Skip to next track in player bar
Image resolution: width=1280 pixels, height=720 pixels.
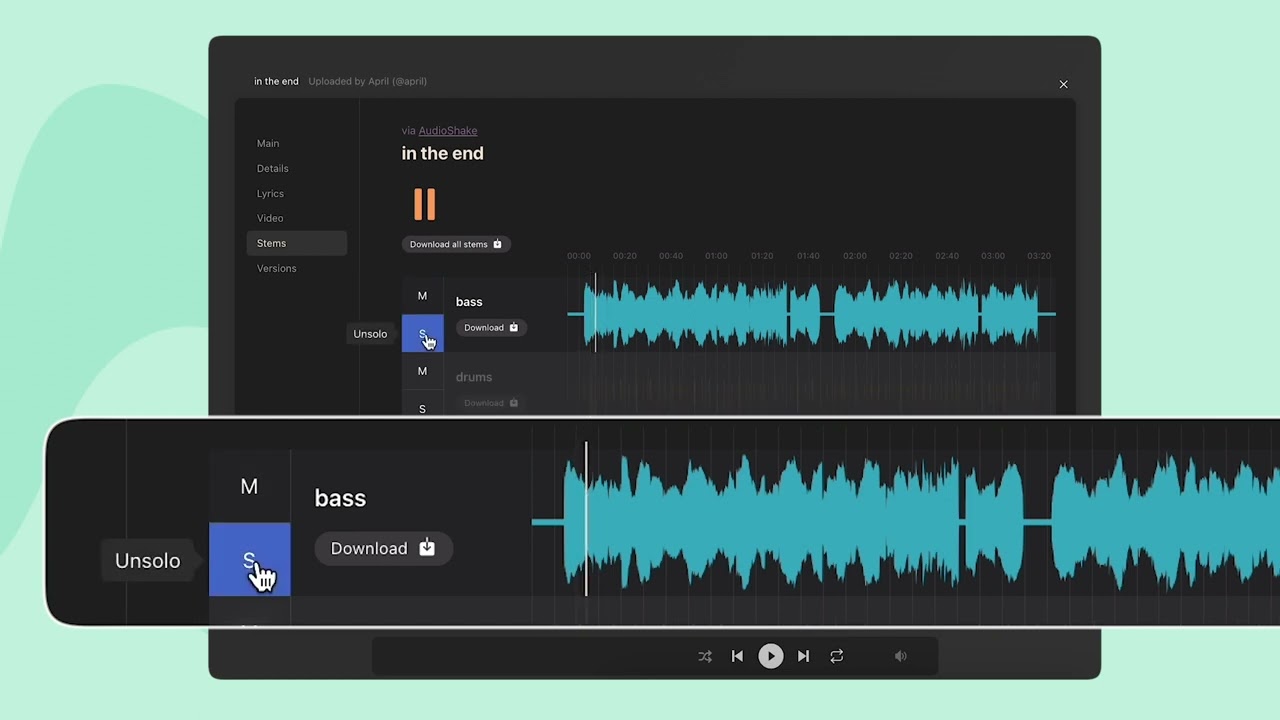point(803,656)
